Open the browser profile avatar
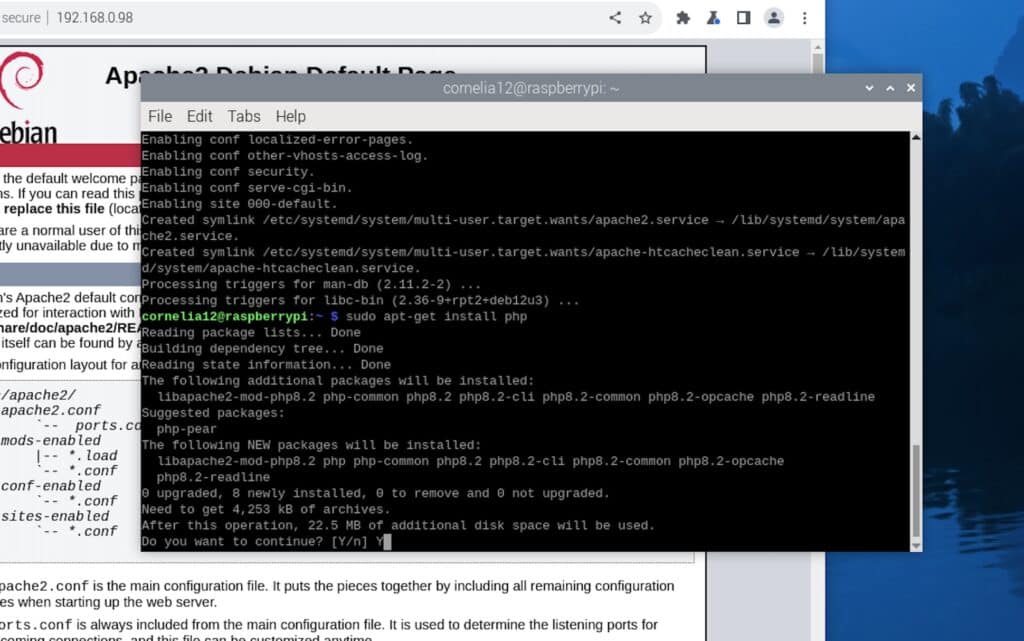This screenshot has width=1024, height=641. point(773,18)
